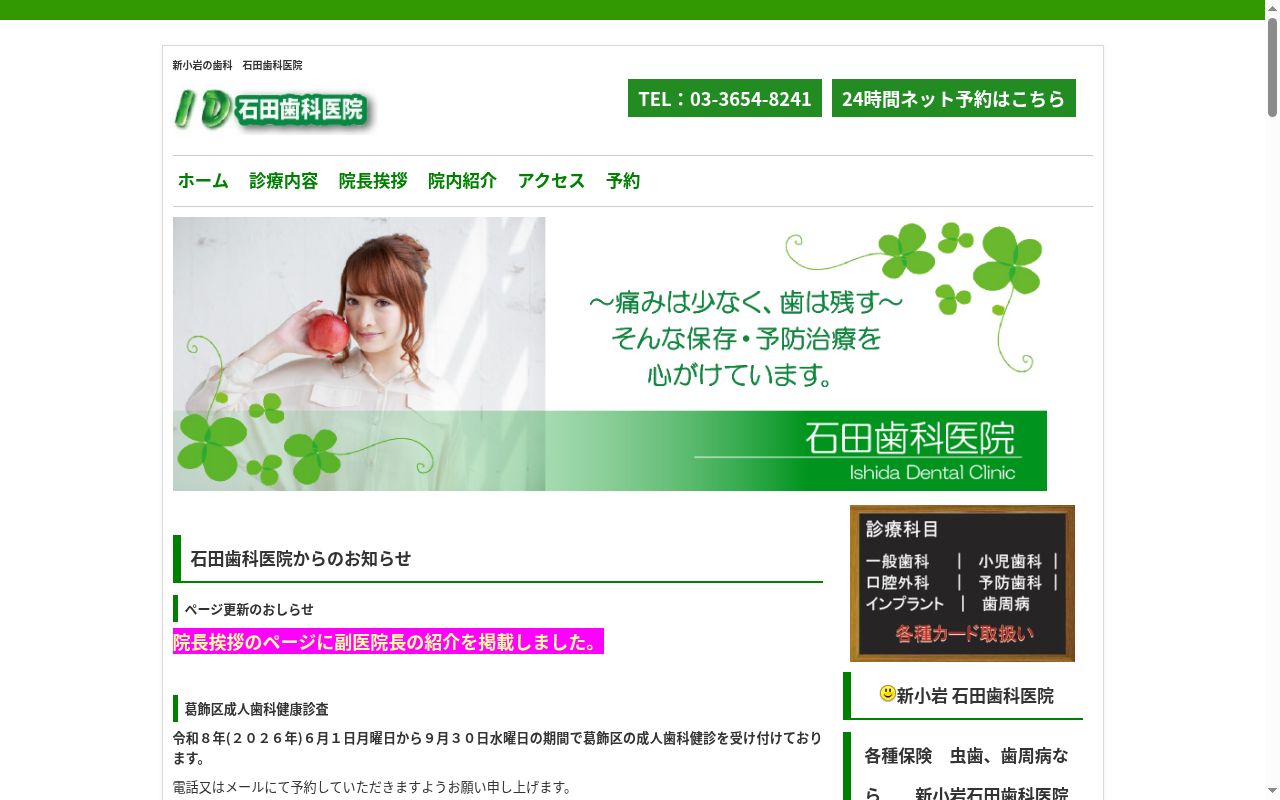The height and width of the screenshot is (800, 1280).
Task: Click the 新小岩の歯科 石田歯科医院 tagline text
Action: click(237, 65)
